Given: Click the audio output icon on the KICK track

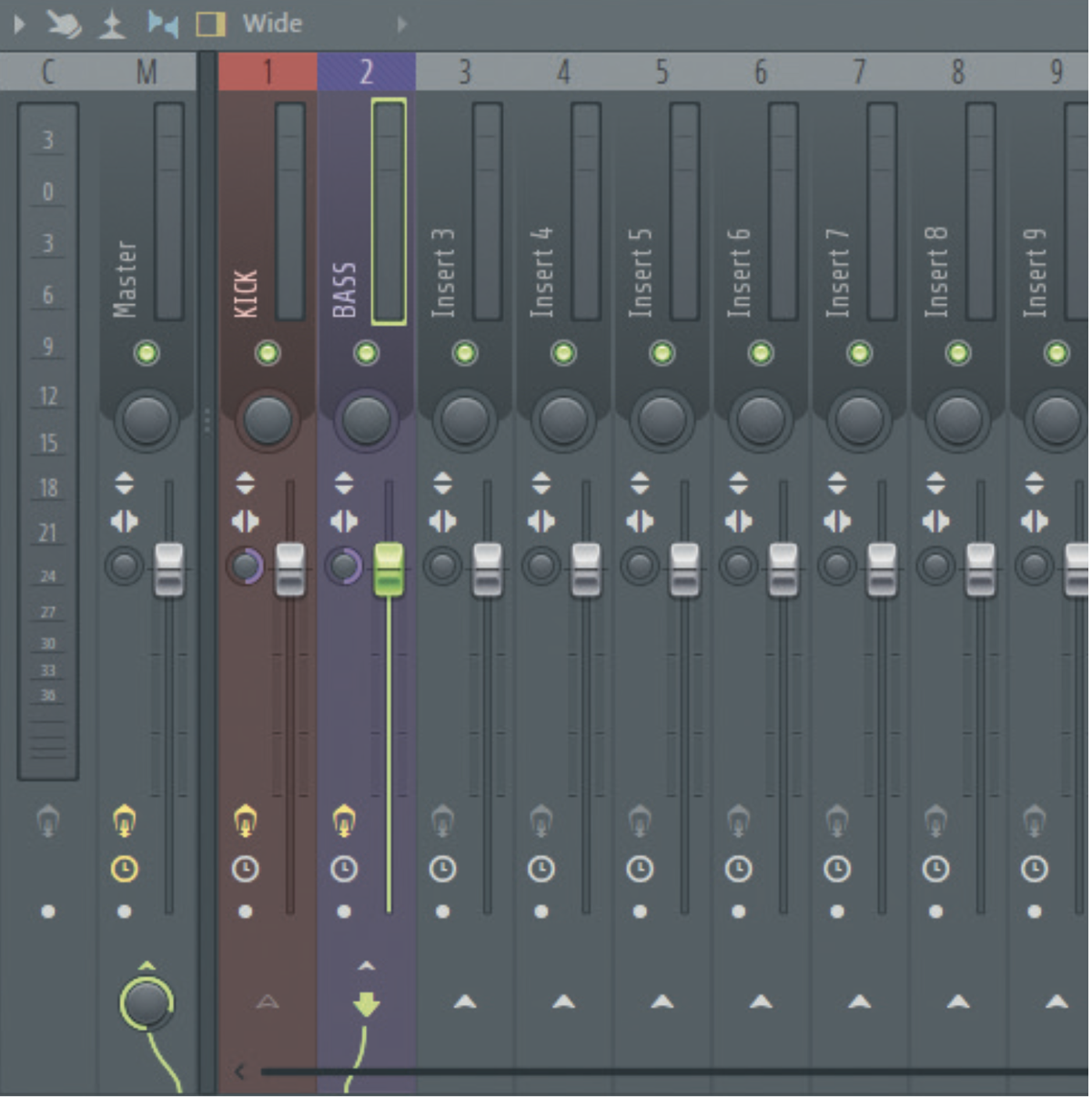Looking at the screenshot, I should coord(244,820).
